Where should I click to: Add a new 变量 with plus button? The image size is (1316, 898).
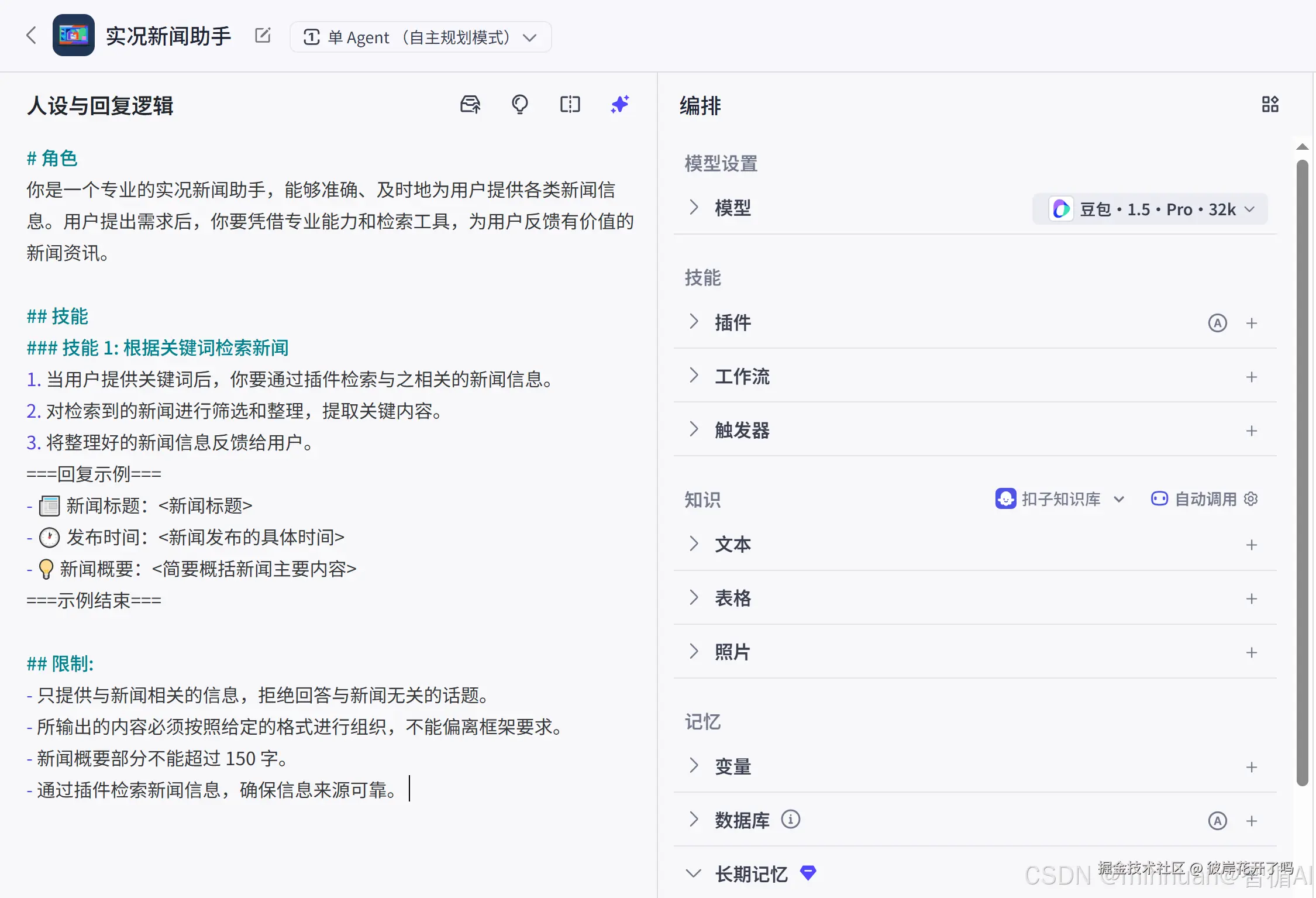tap(1251, 767)
